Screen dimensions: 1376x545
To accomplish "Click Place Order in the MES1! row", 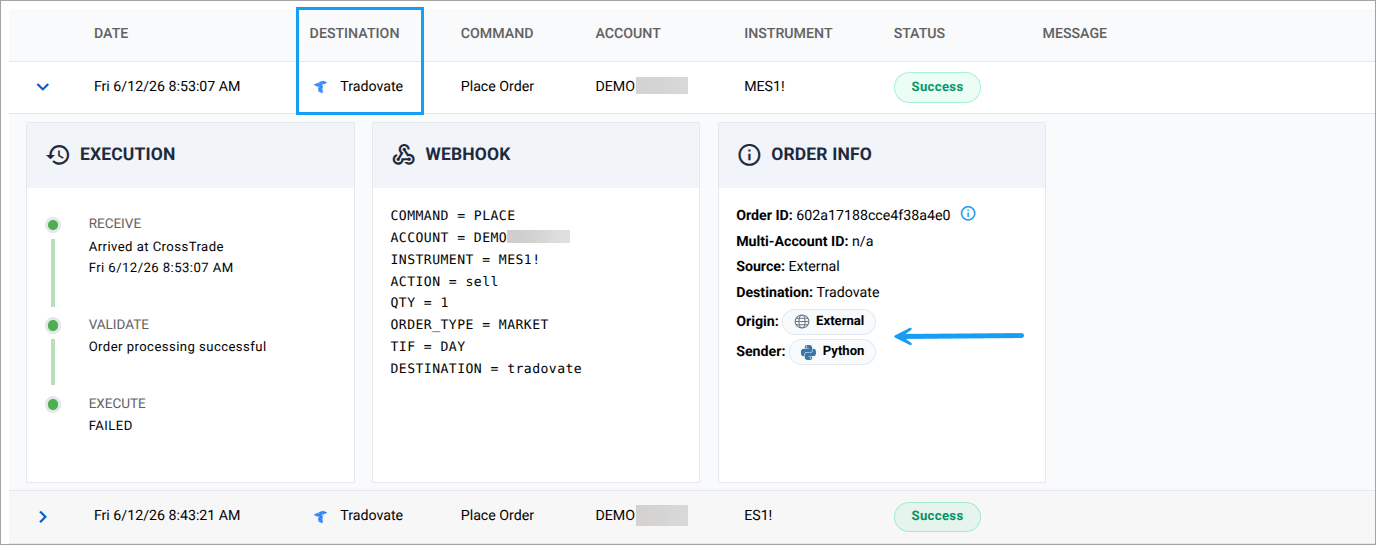I will click(x=497, y=87).
